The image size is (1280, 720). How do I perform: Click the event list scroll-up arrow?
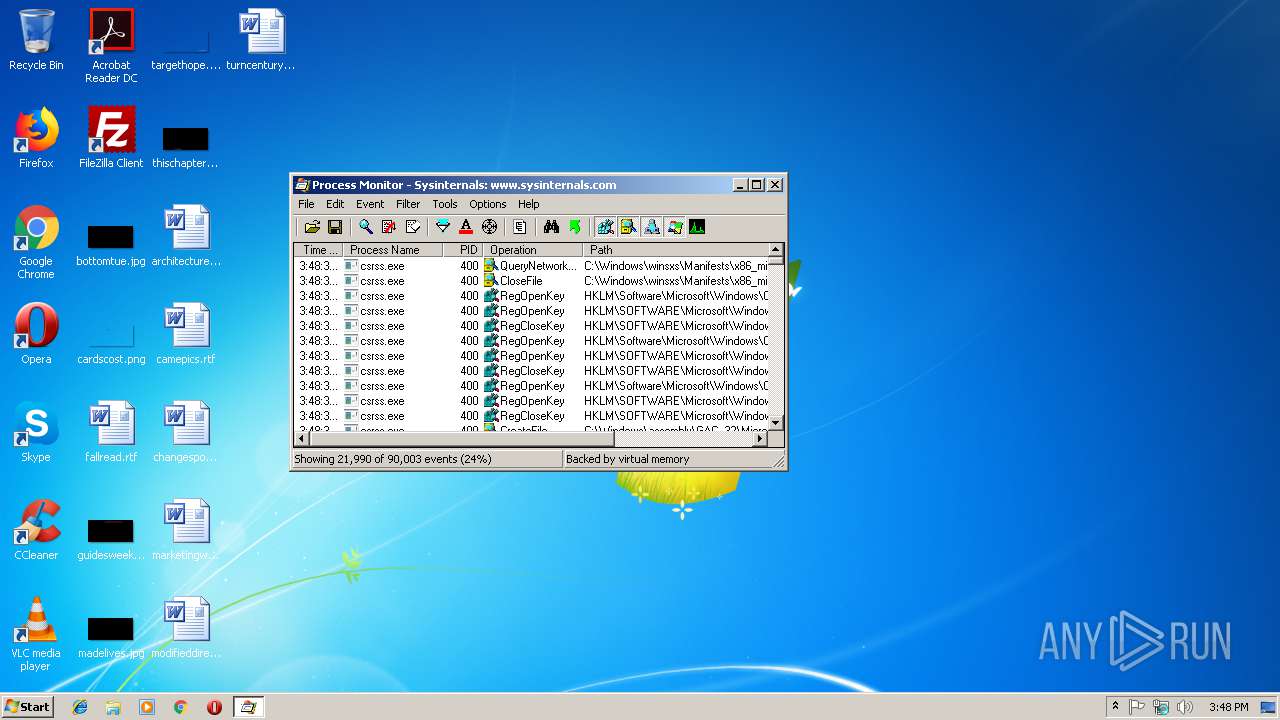click(x=775, y=250)
